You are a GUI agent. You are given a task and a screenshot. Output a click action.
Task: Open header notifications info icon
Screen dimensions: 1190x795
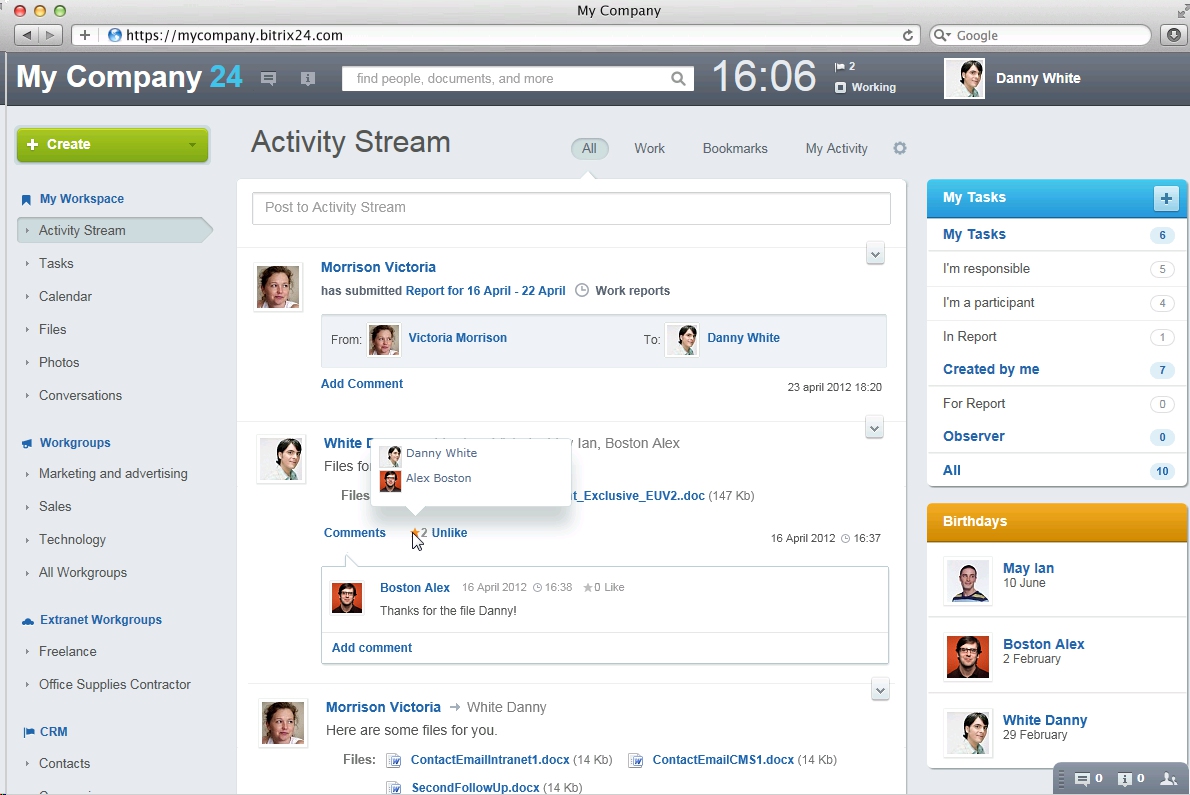[307, 78]
